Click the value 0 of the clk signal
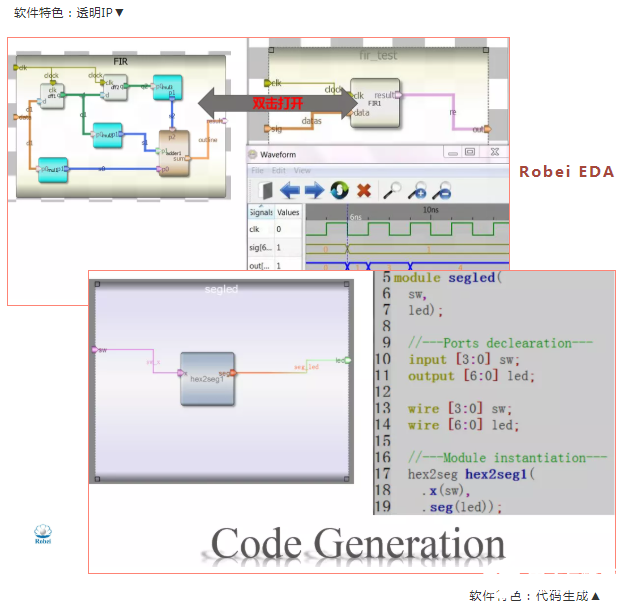This screenshot has width=627, height=605. (x=279, y=229)
